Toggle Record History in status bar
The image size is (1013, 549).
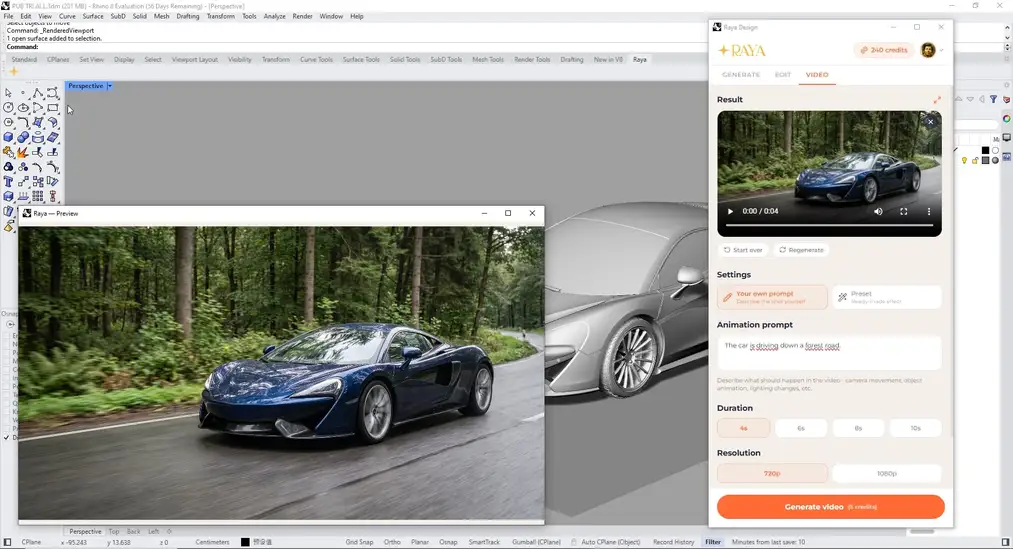[x=673, y=542]
